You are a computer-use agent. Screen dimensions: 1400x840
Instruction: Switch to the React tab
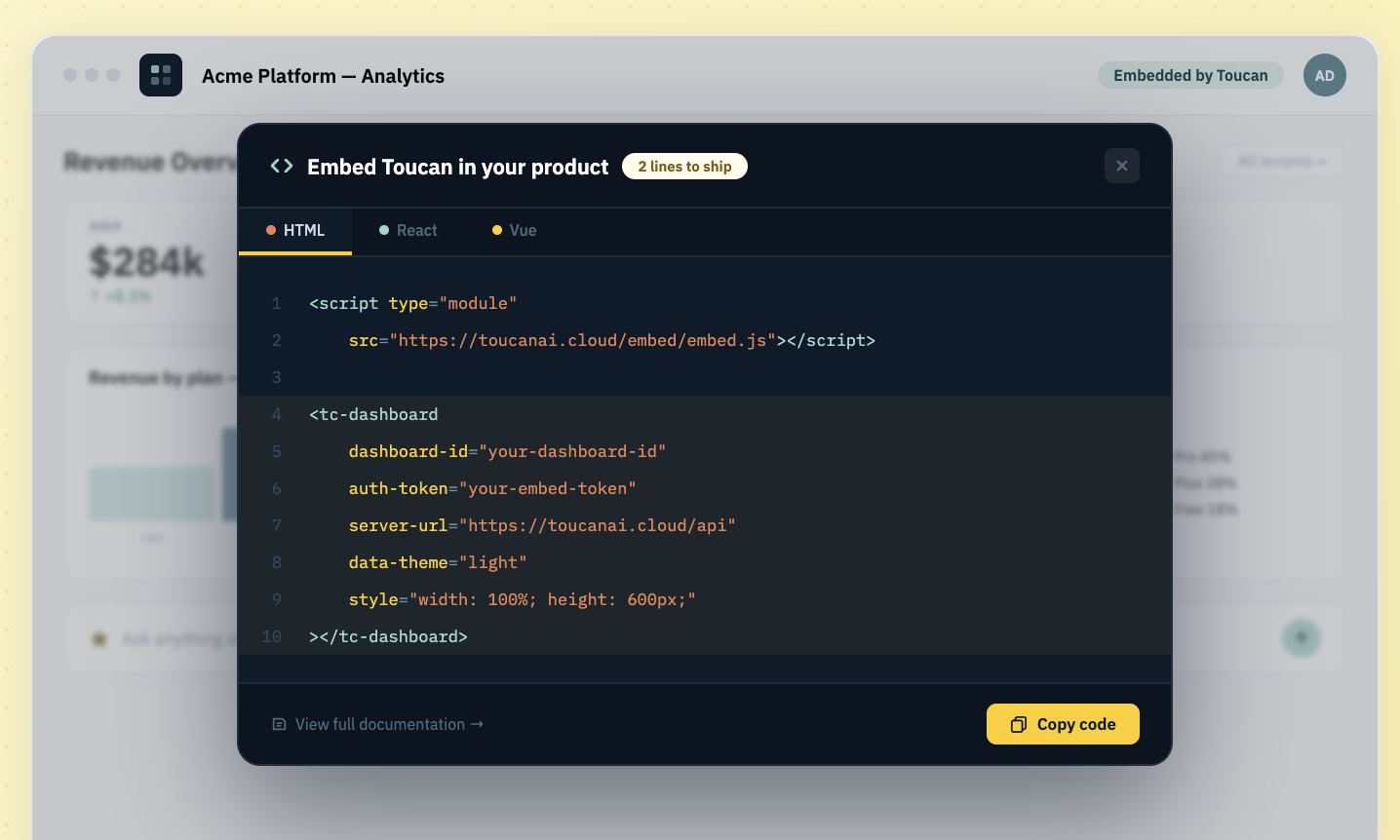click(x=408, y=231)
